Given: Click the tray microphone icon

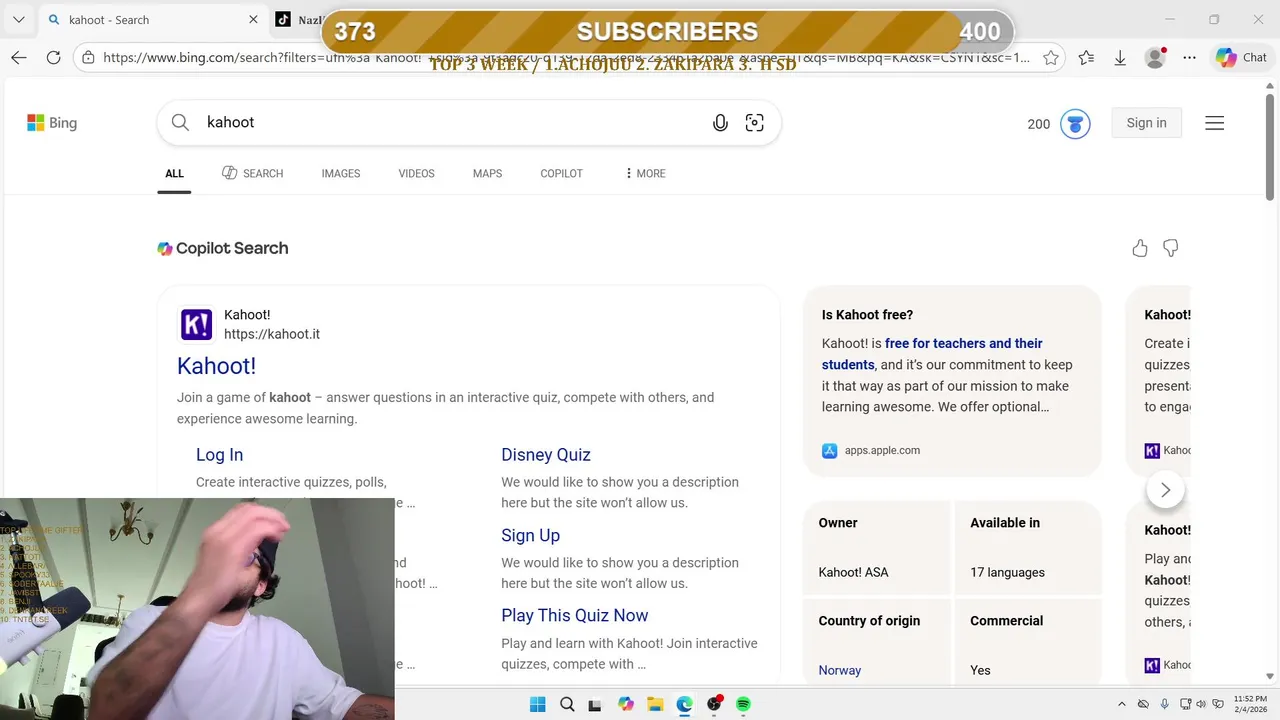Looking at the screenshot, I should [x=1164, y=704].
